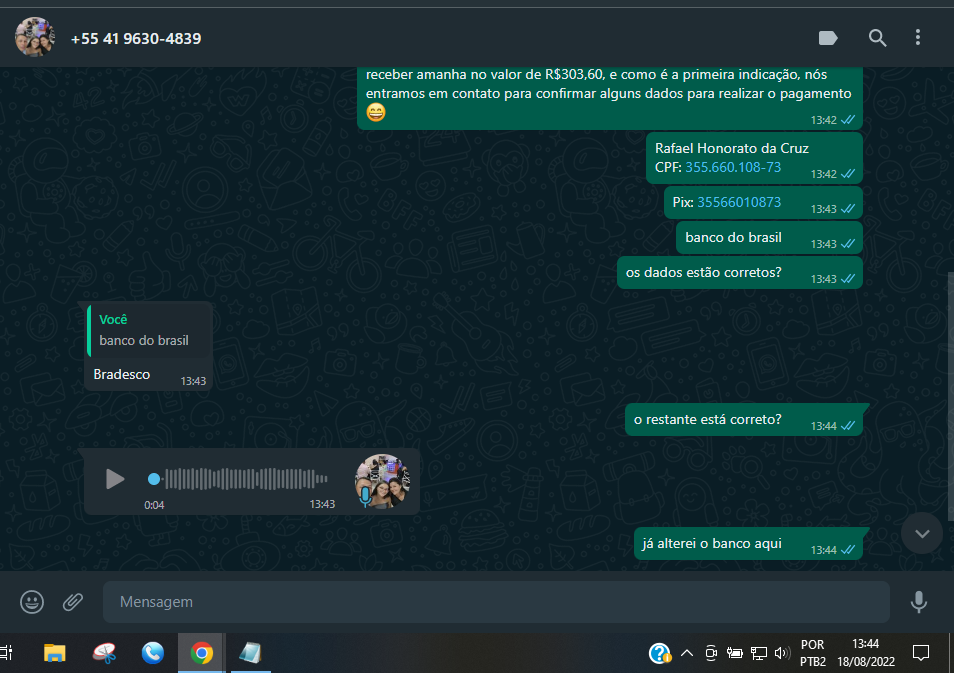Play the 0:04 voice message

(x=115, y=479)
